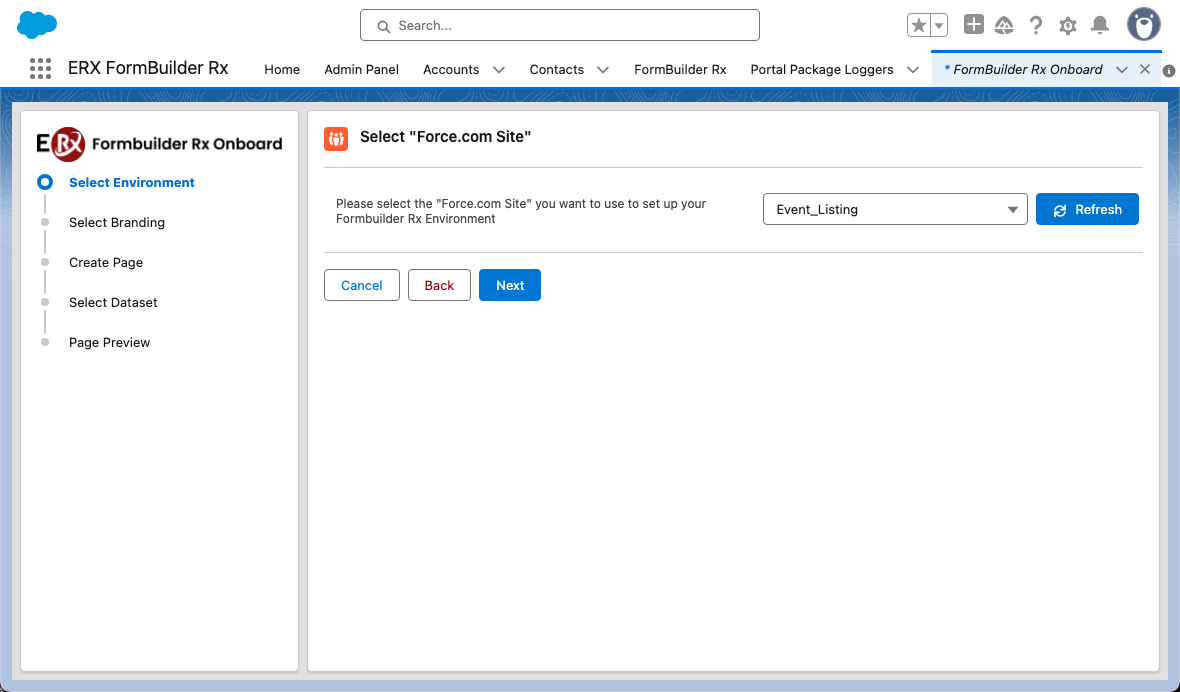
Task: Open the Favorites star icon
Action: point(919,25)
